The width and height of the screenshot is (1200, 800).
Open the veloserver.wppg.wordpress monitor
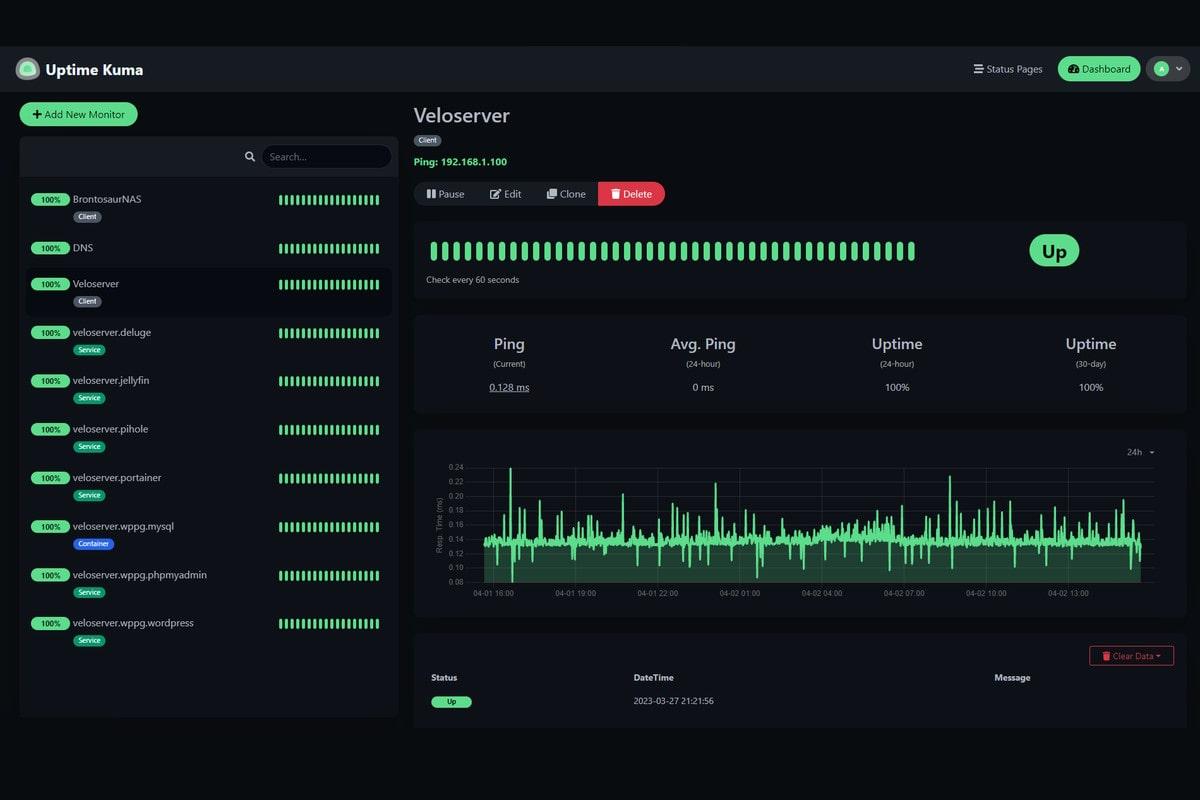tap(208, 631)
